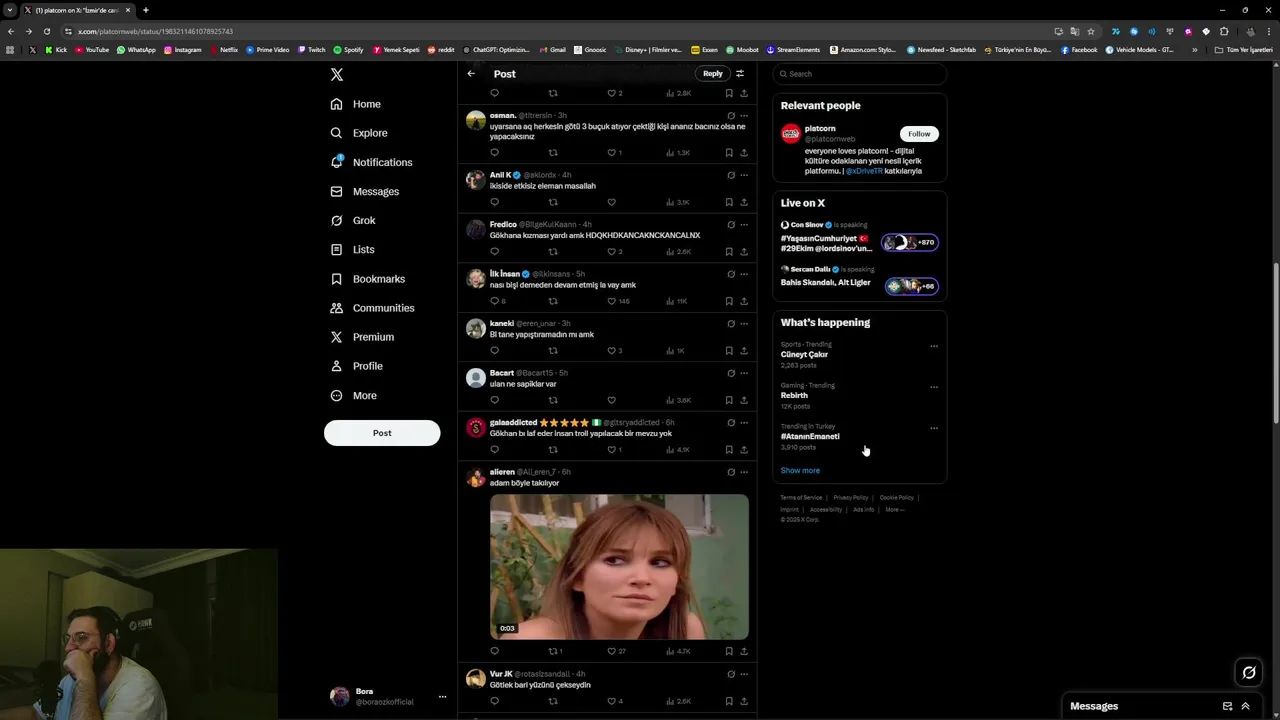Open reply sorting filter icon beside Reply
The height and width of the screenshot is (720, 1280).
[740, 73]
